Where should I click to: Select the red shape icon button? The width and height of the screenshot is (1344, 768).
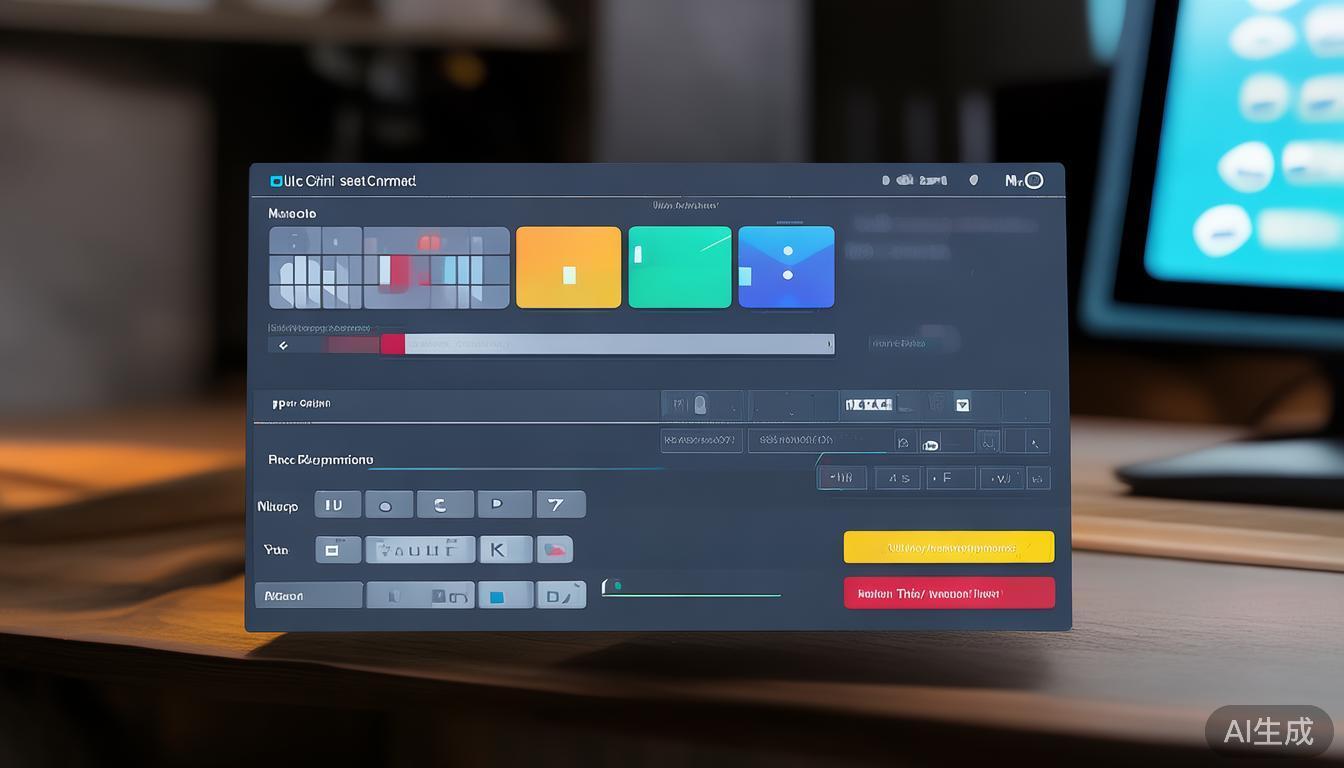[x=555, y=549]
